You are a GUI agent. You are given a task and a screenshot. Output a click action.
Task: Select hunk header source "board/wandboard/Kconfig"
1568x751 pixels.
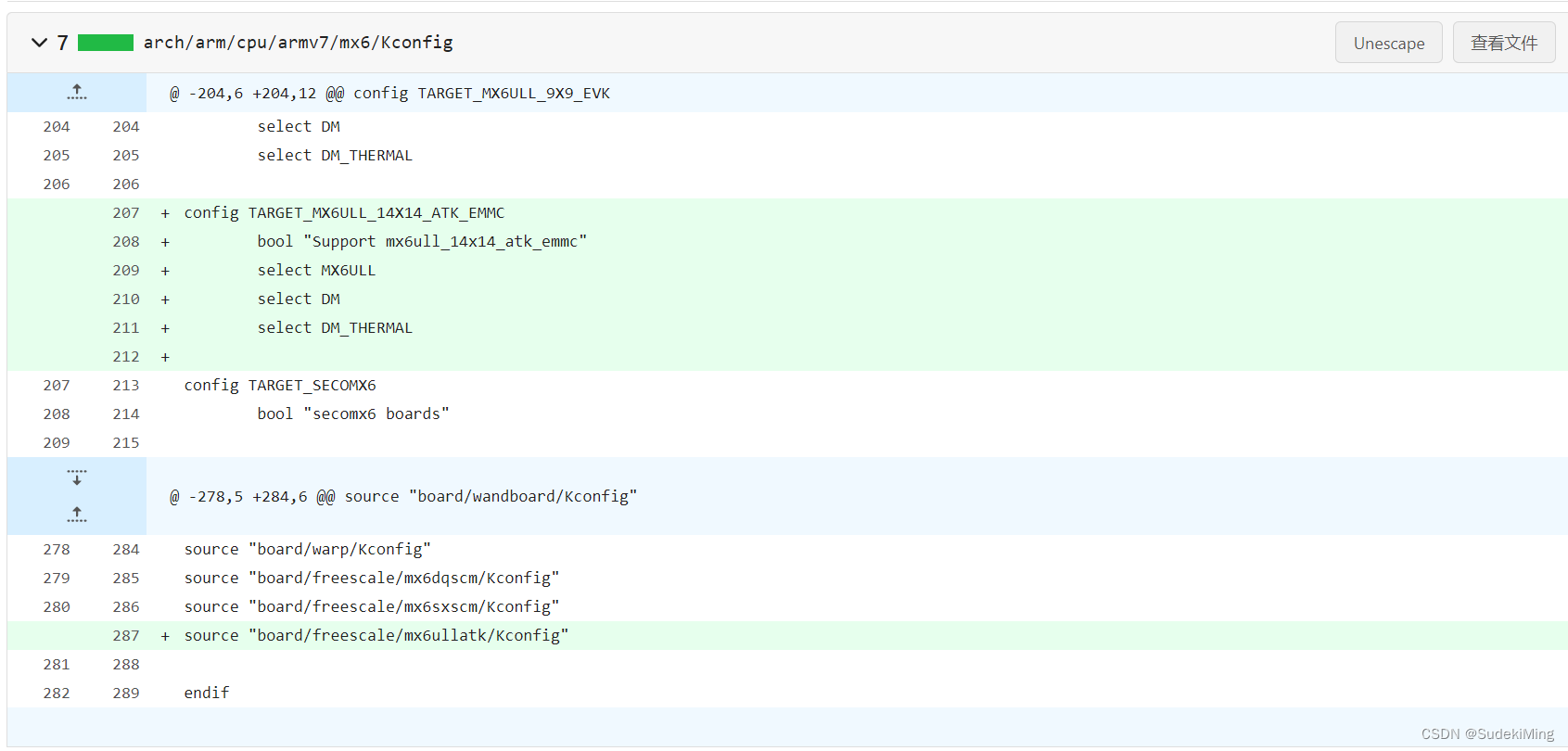403,496
